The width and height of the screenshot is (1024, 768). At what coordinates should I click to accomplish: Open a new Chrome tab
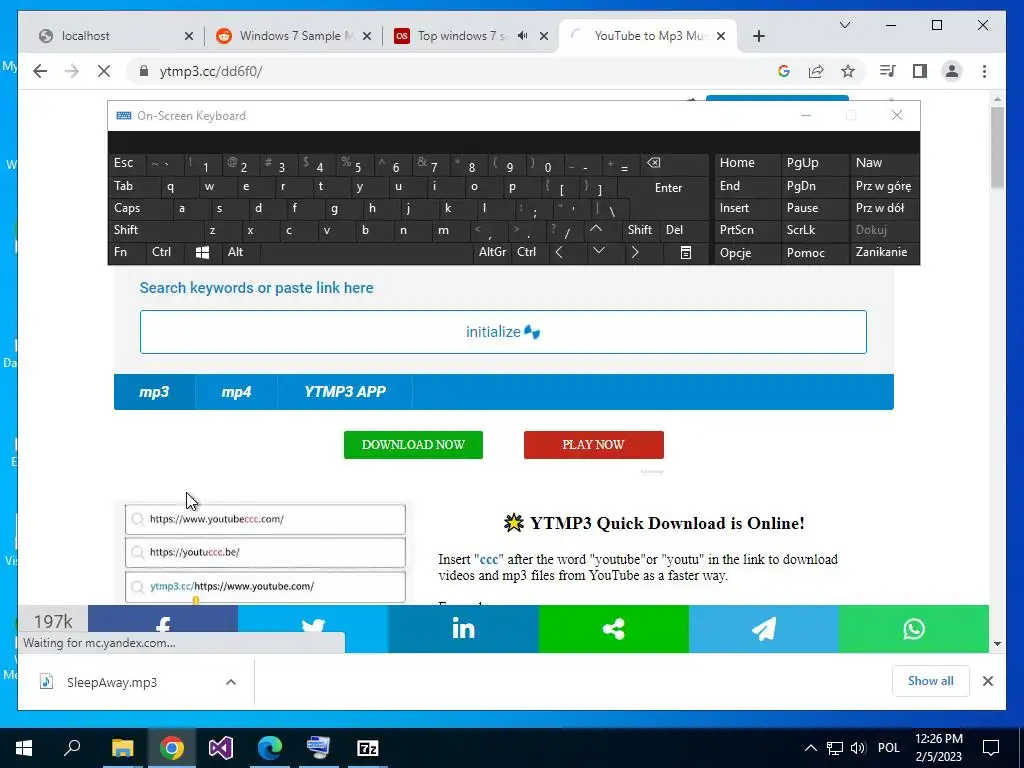point(758,36)
